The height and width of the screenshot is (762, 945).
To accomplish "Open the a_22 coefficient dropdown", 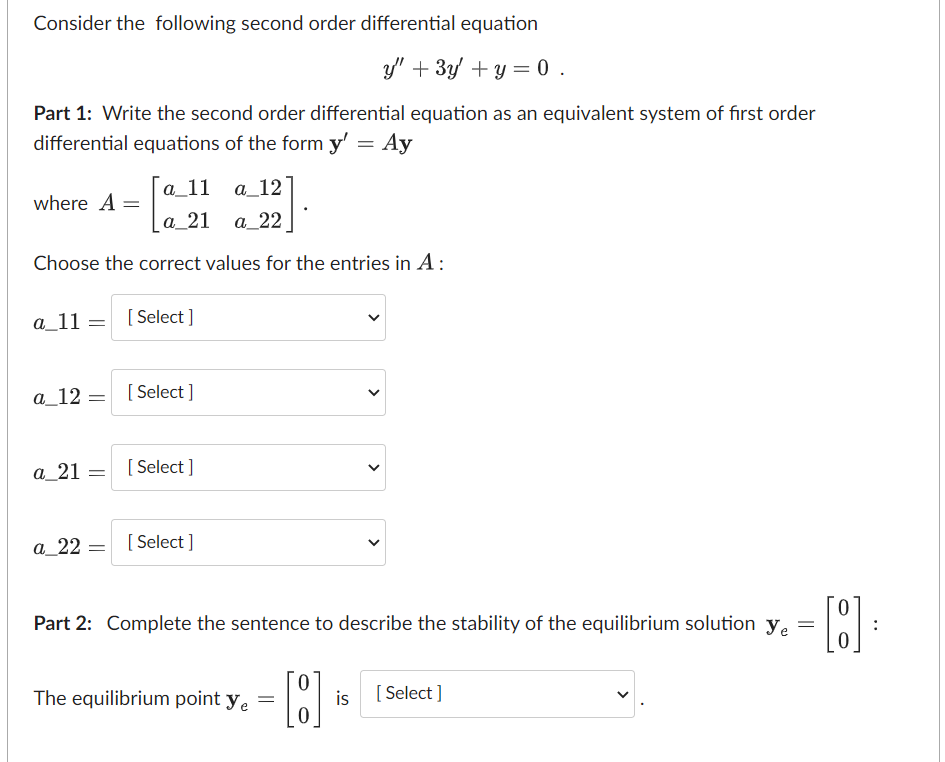I will [x=248, y=542].
